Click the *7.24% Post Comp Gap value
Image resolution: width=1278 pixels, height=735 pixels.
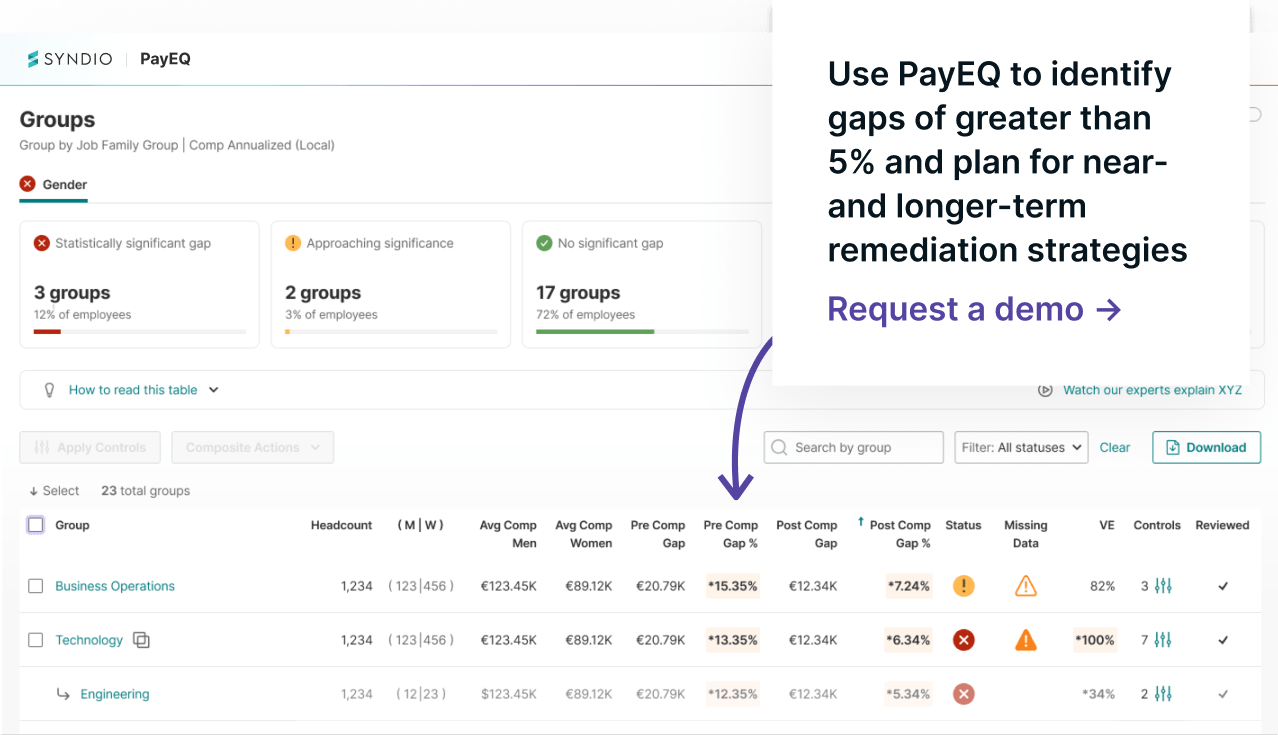coord(908,586)
